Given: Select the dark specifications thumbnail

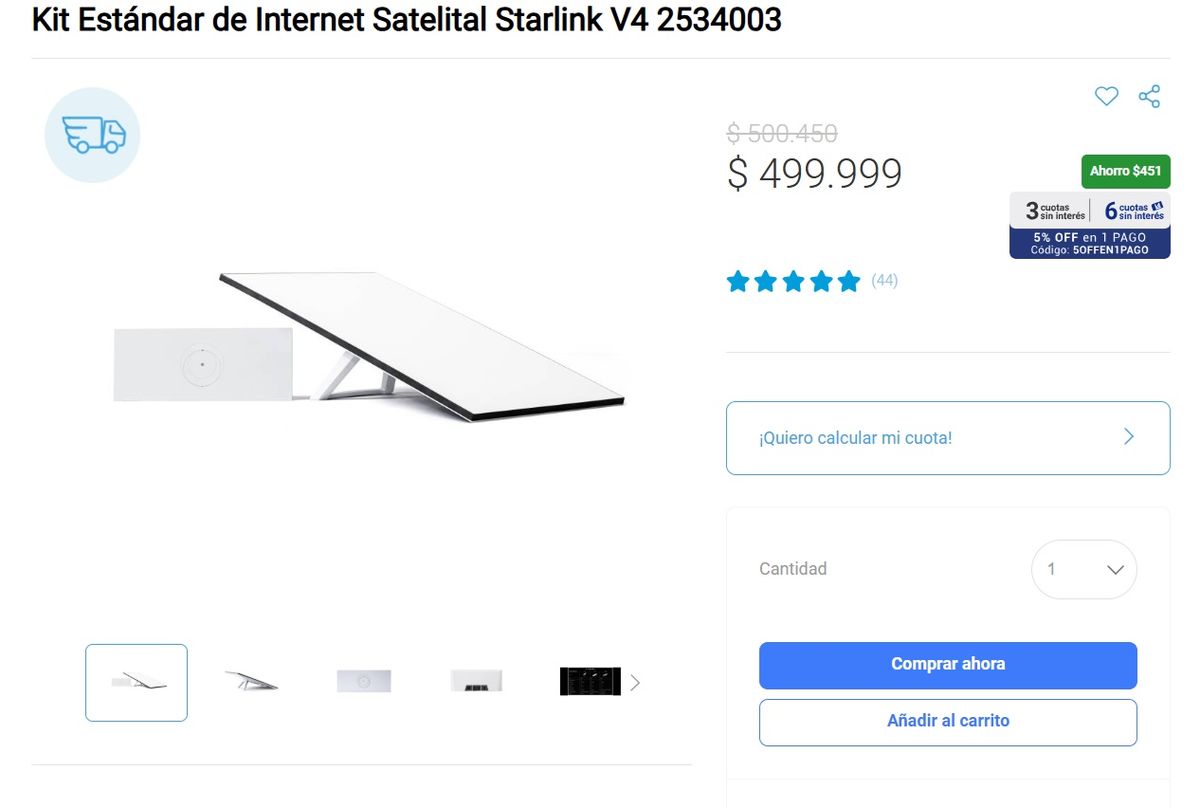Looking at the screenshot, I should pos(590,682).
